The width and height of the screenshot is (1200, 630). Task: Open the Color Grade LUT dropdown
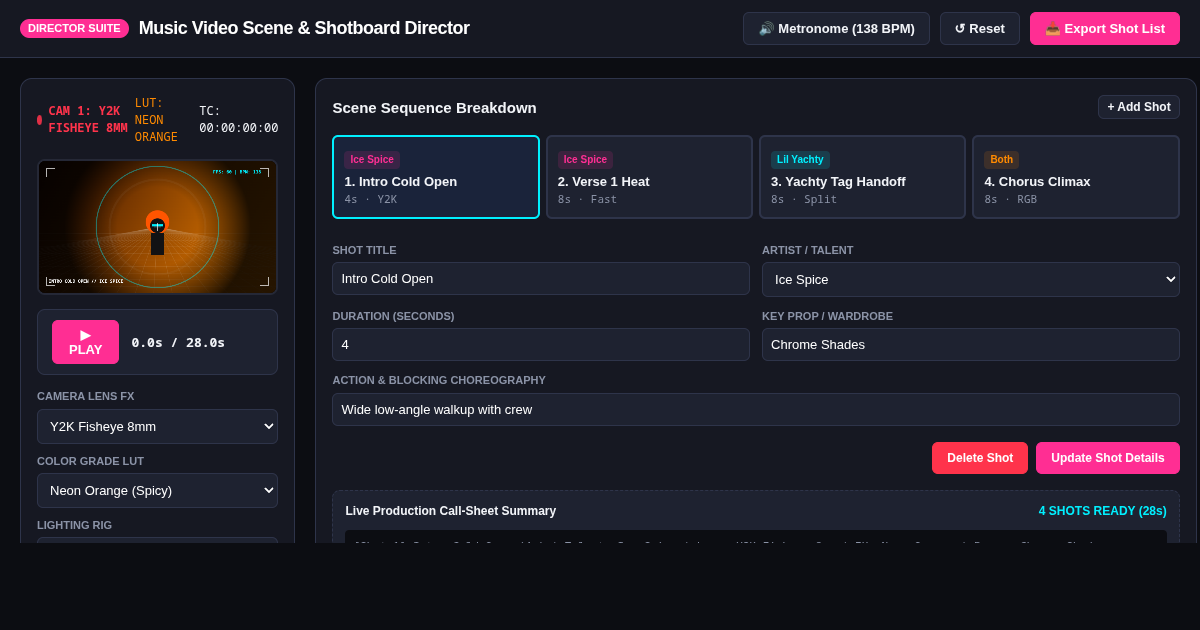157,490
